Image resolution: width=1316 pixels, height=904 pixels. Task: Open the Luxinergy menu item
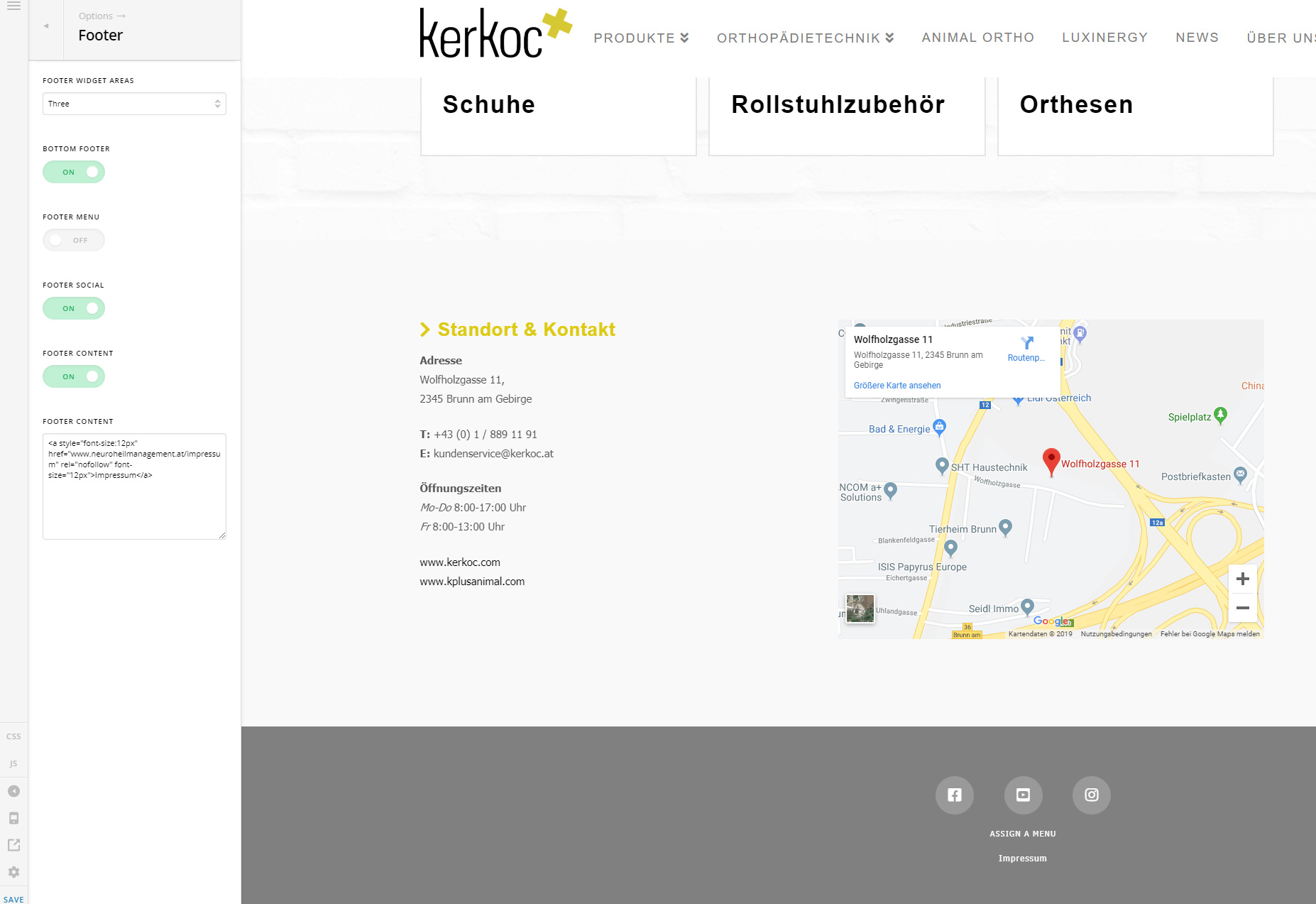[x=1104, y=38]
